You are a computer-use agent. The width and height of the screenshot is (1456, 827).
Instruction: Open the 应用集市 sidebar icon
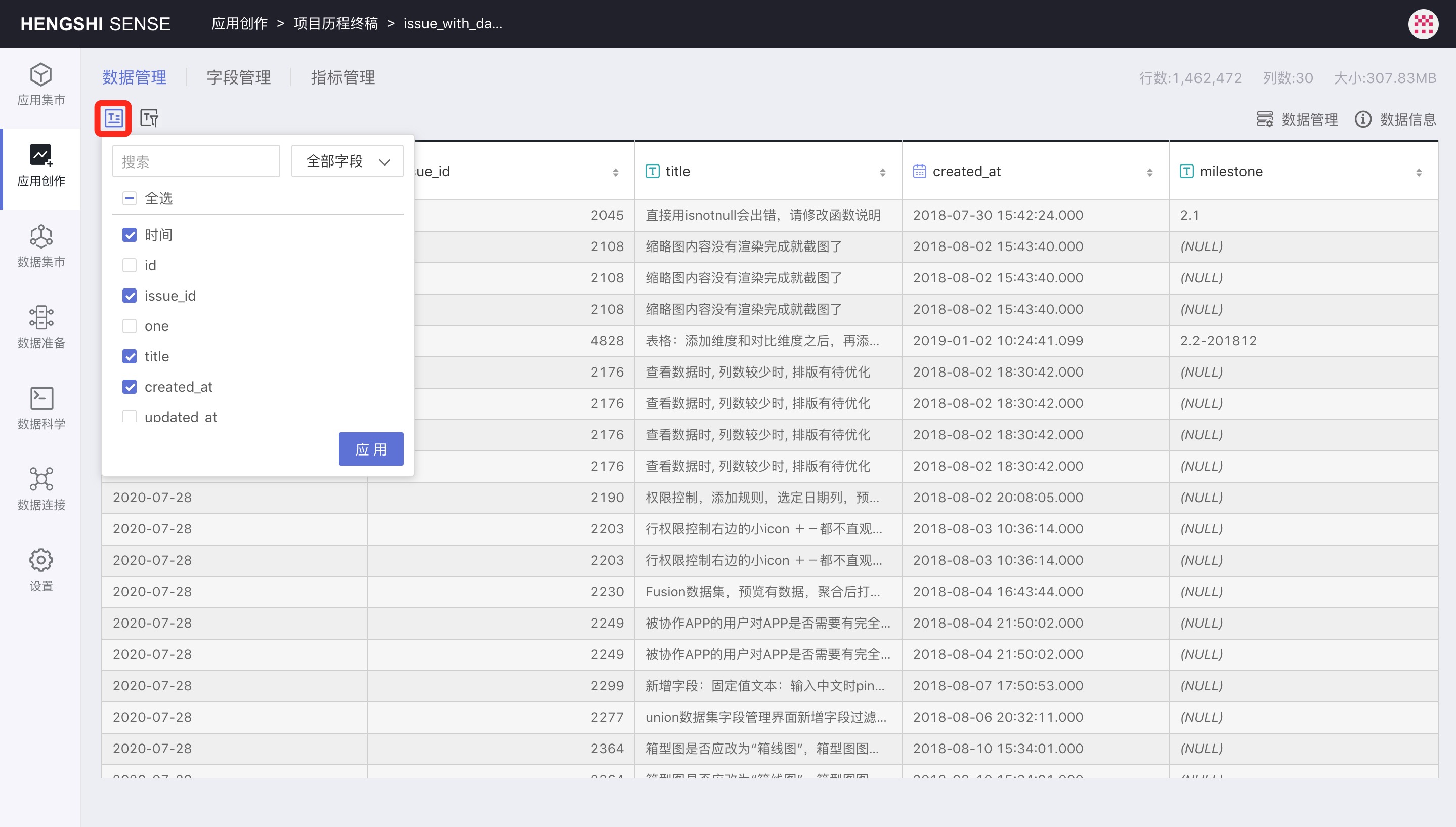tap(41, 74)
